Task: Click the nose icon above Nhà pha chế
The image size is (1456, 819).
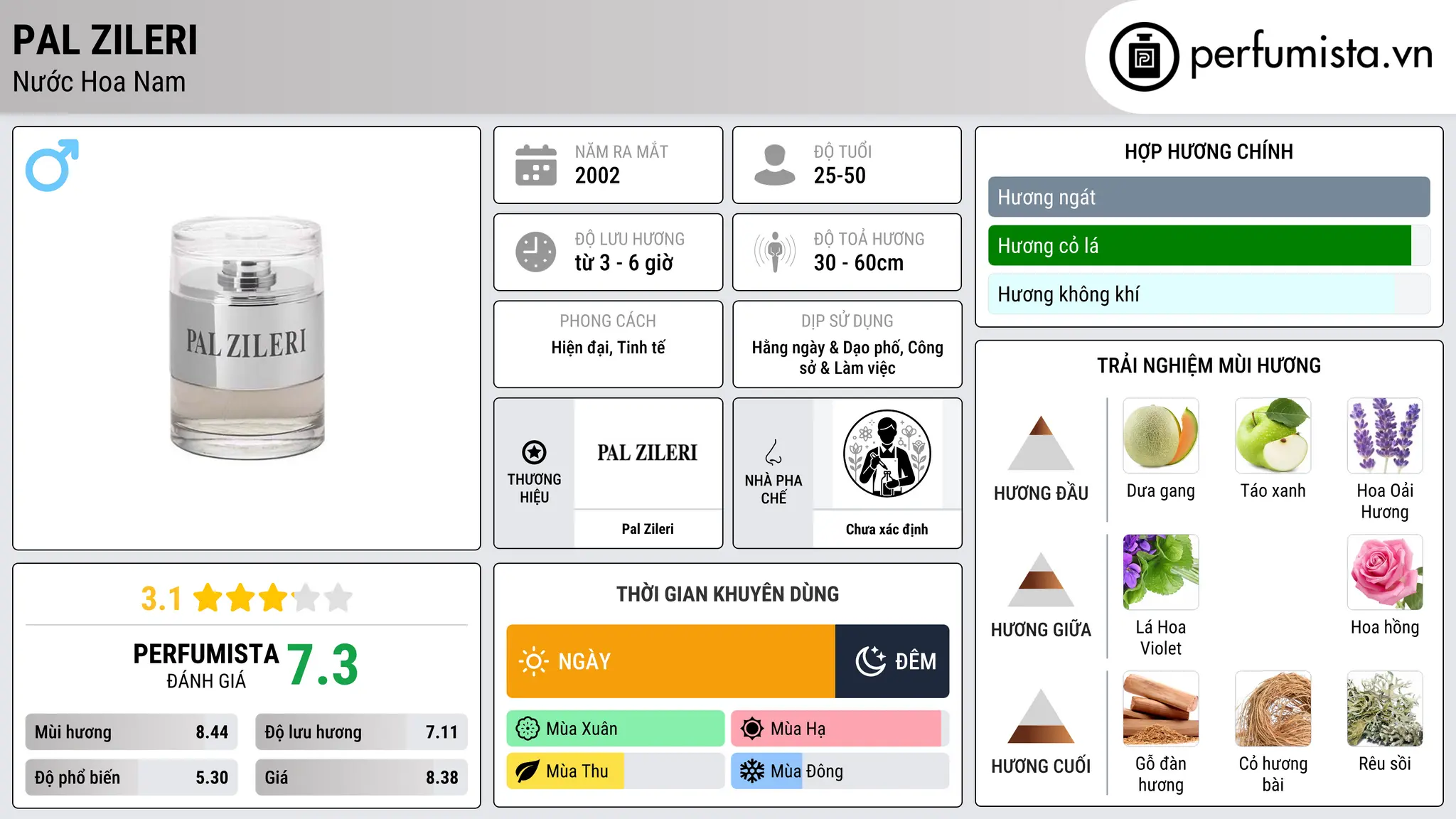Action: click(773, 452)
